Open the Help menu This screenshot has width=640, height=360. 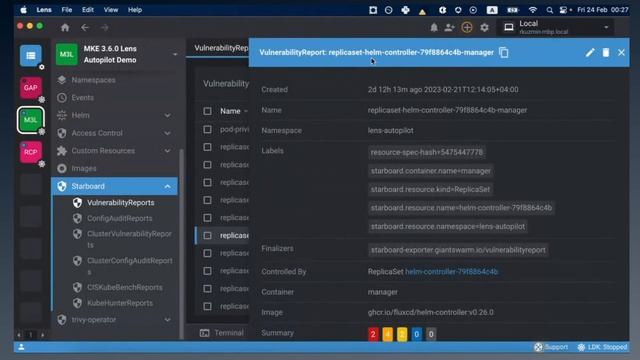click(x=135, y=10)
